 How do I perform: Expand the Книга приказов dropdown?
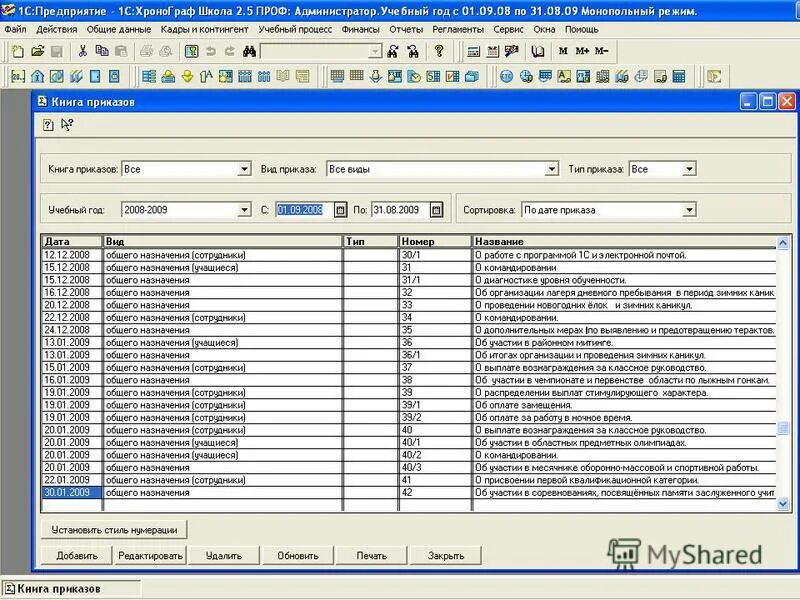(244, 169)
